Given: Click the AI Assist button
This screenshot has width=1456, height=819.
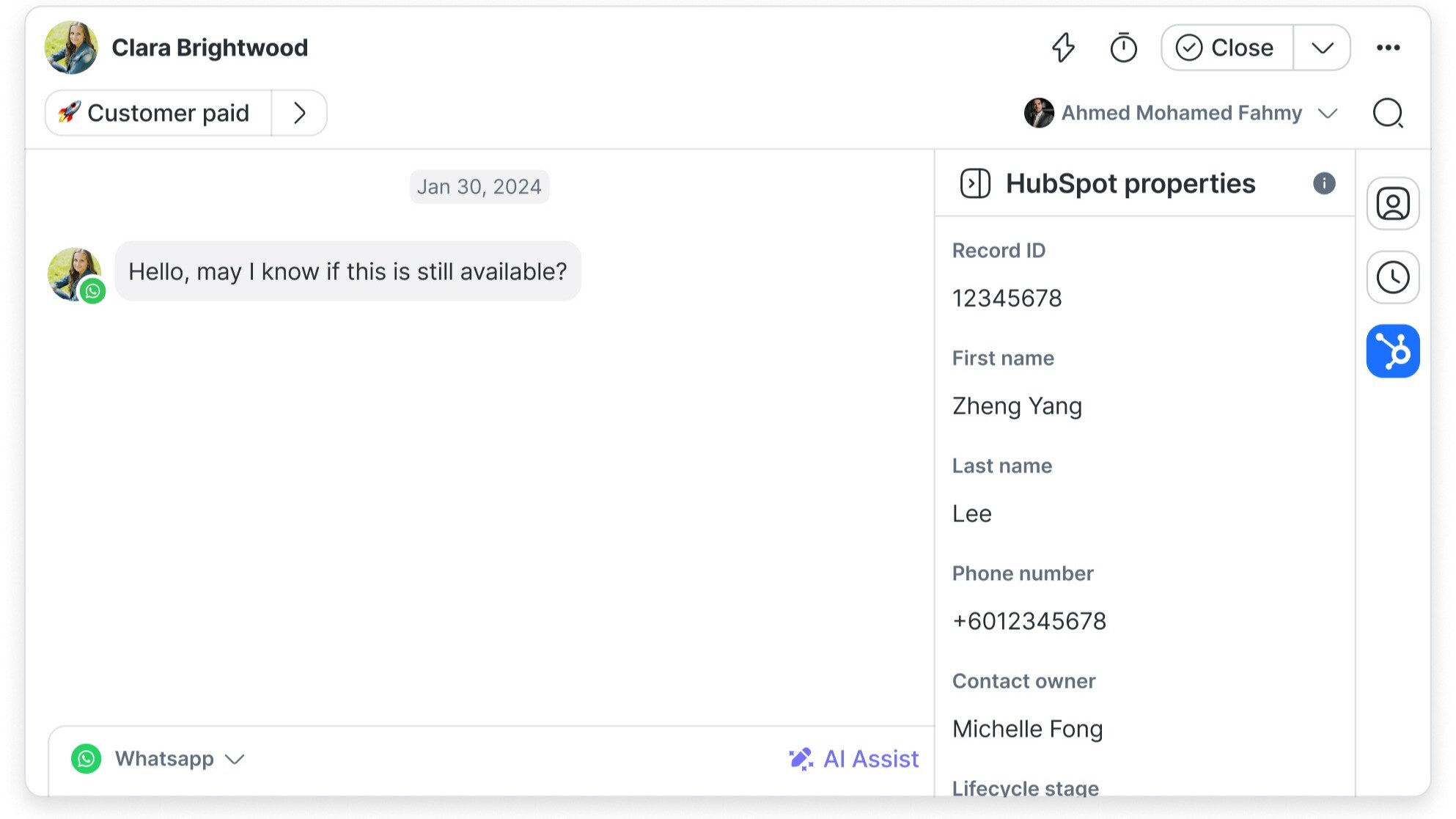Looking at the screenshot, I should tap(854, 759).
